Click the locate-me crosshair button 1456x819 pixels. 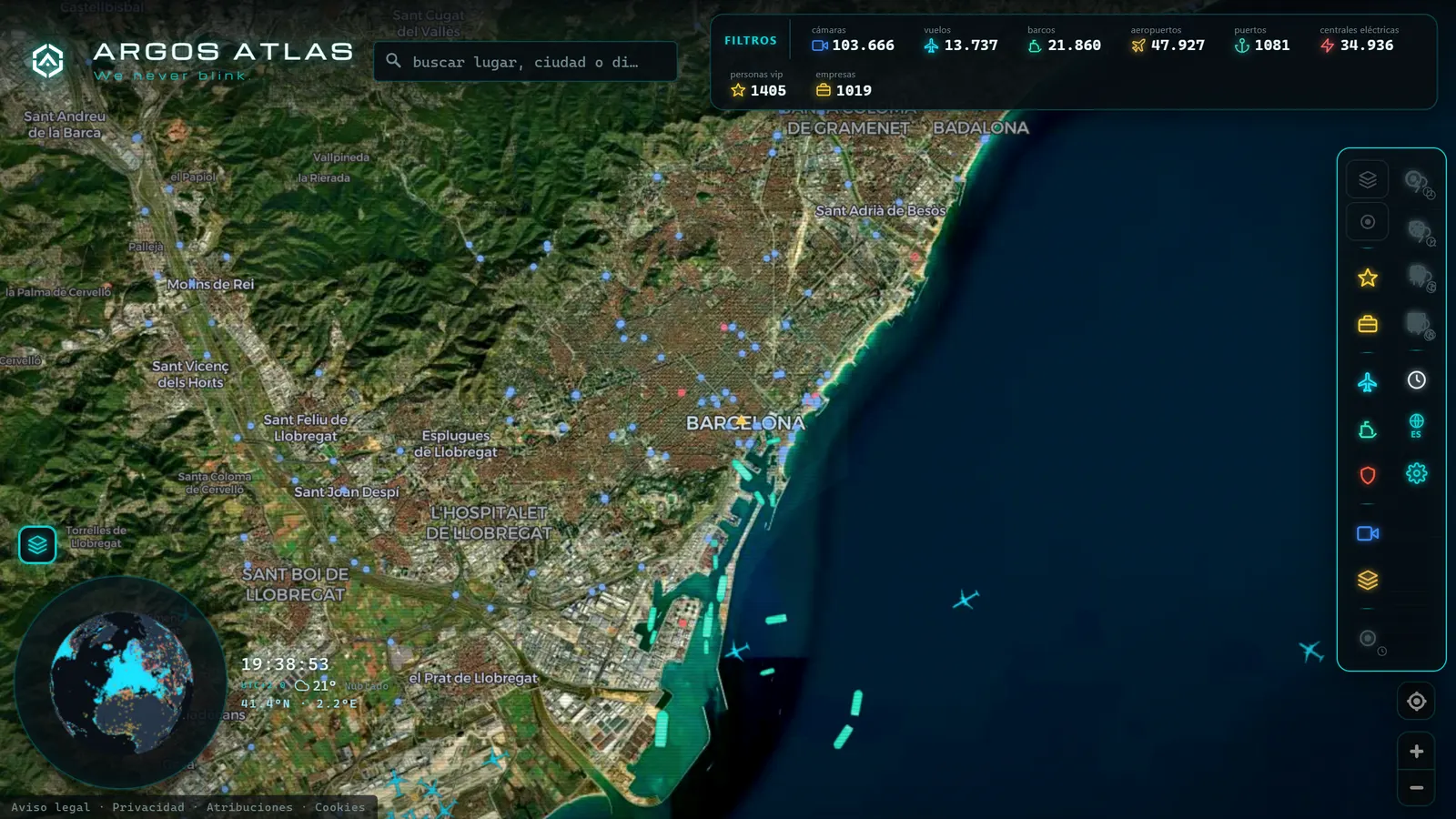(x=1416, y=702)
